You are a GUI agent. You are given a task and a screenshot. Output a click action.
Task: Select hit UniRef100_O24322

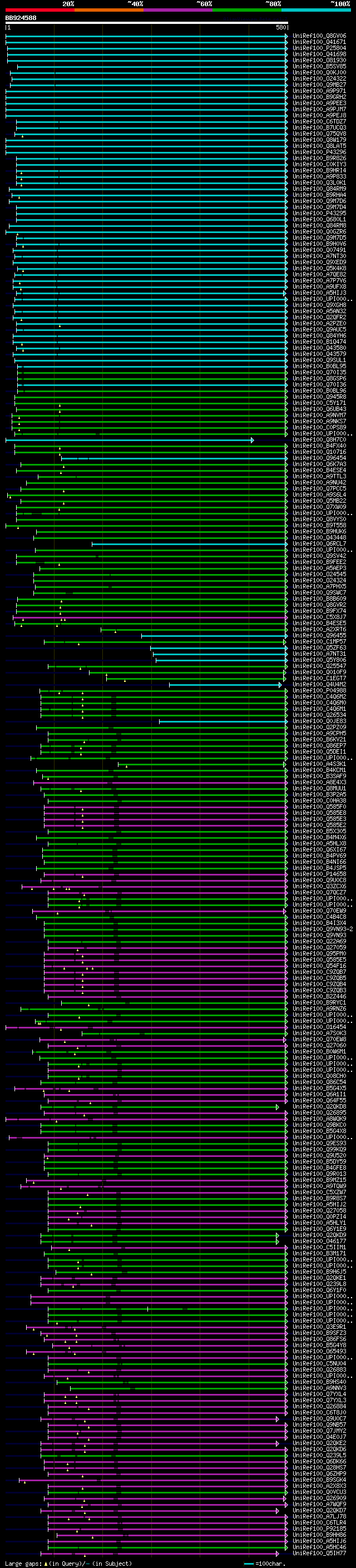pos(319,78)
